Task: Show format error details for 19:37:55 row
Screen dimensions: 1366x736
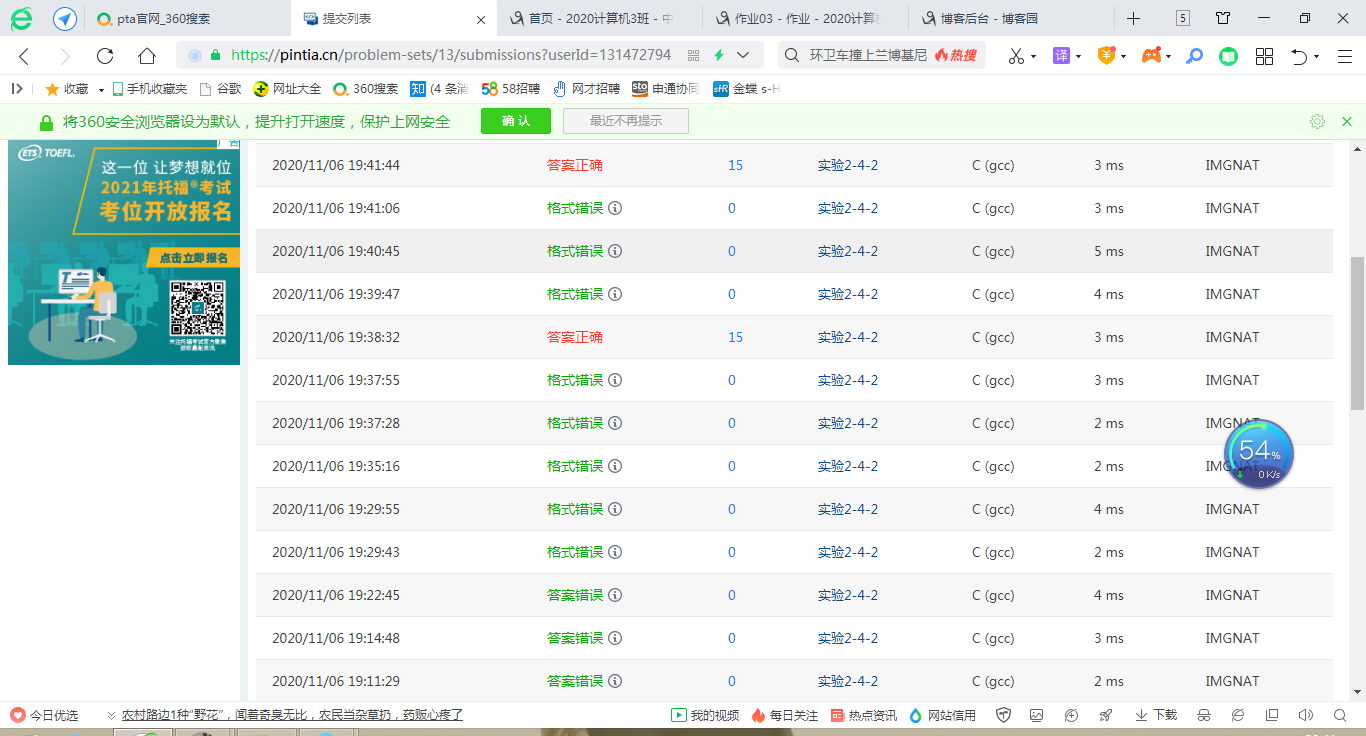Action: tap(615, 380)
